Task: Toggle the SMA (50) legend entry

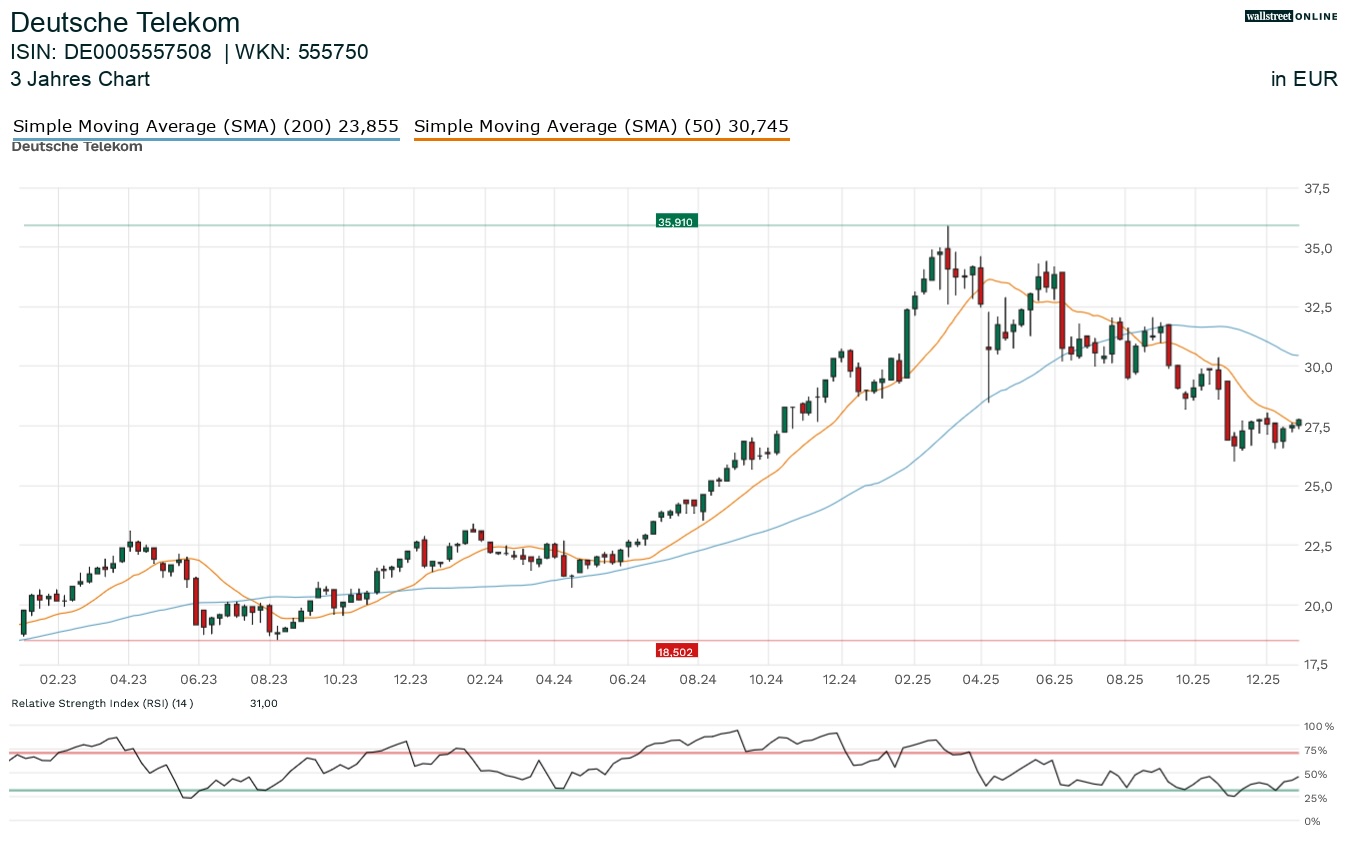Action: tap(601, 126)
